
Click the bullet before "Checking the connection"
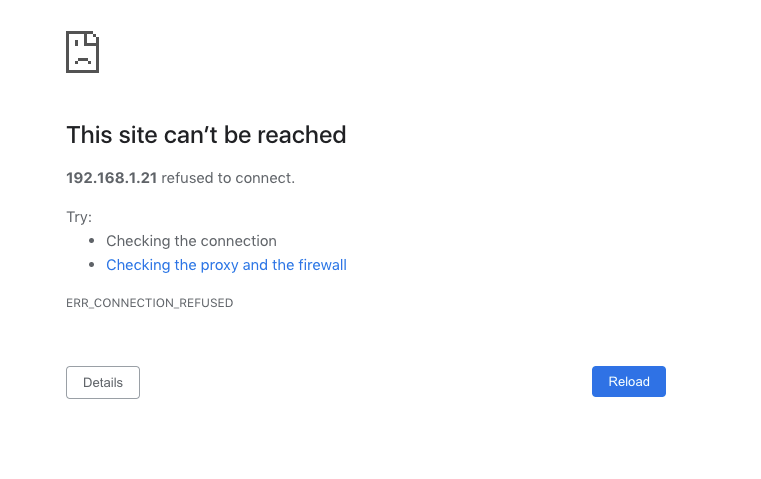click(x=92, y=241)
